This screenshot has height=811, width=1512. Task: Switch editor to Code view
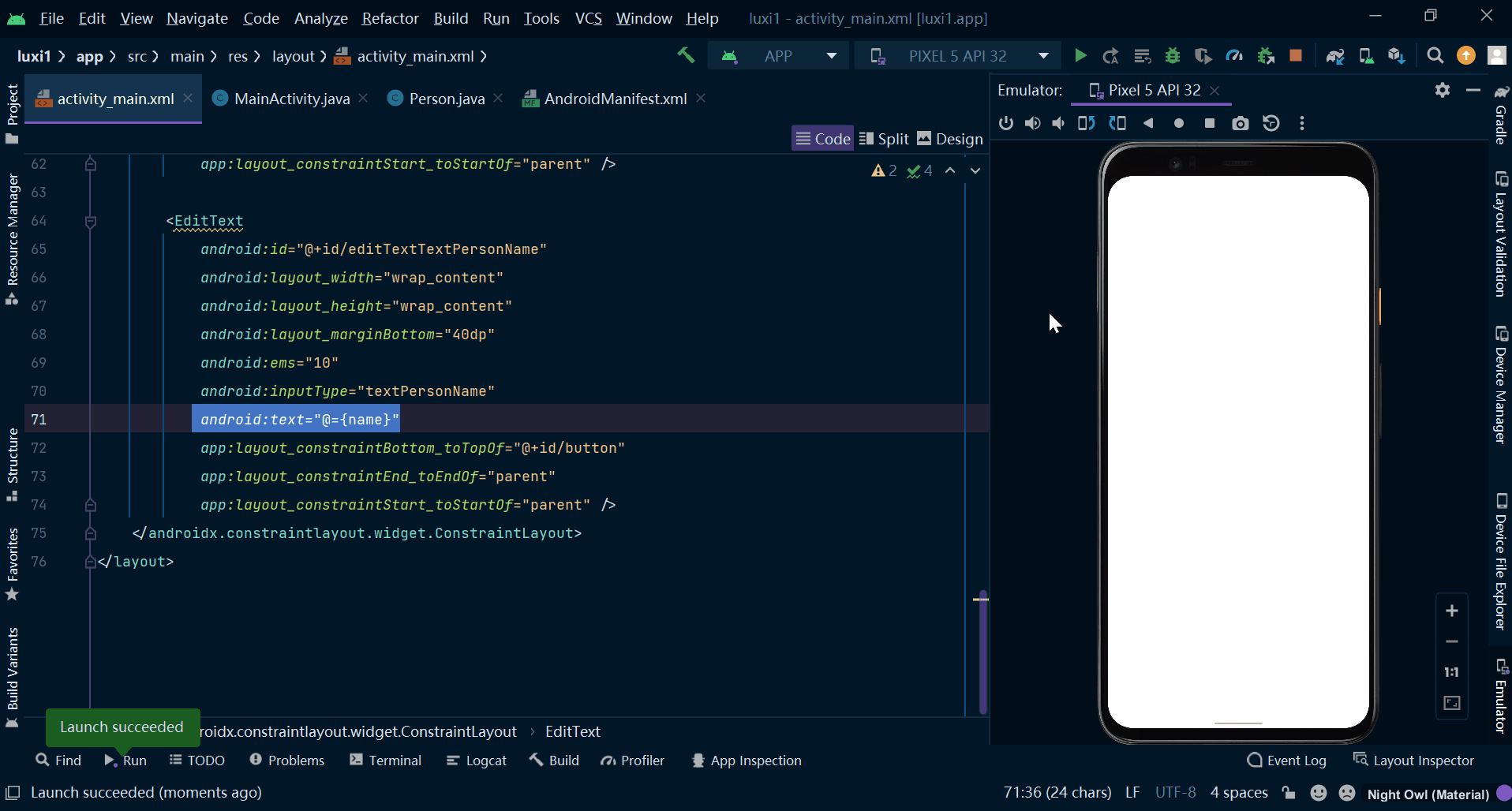[x=823, y=139]
